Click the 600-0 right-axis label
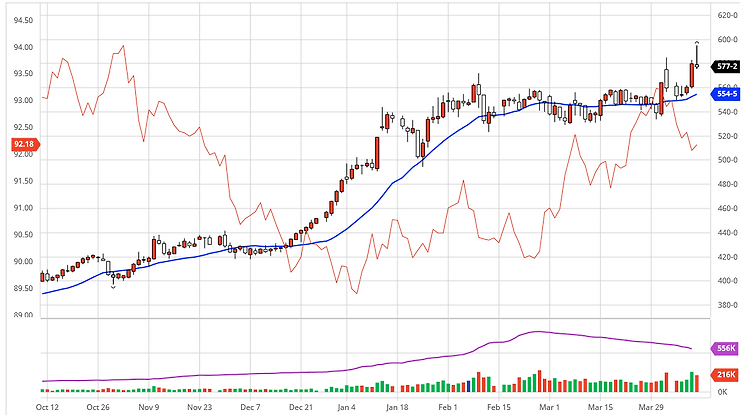The width and height of the screenshot is (750, 417). click(x=728, y=39)
